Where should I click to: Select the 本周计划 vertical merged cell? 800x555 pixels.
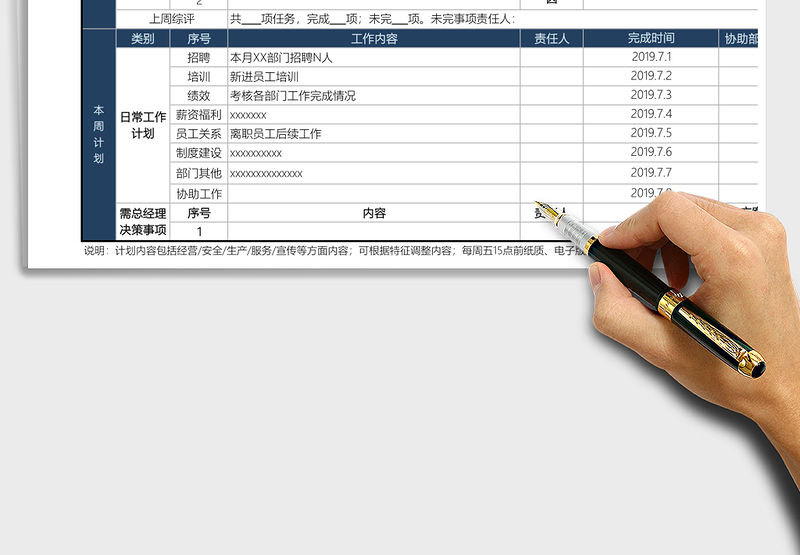98,135
